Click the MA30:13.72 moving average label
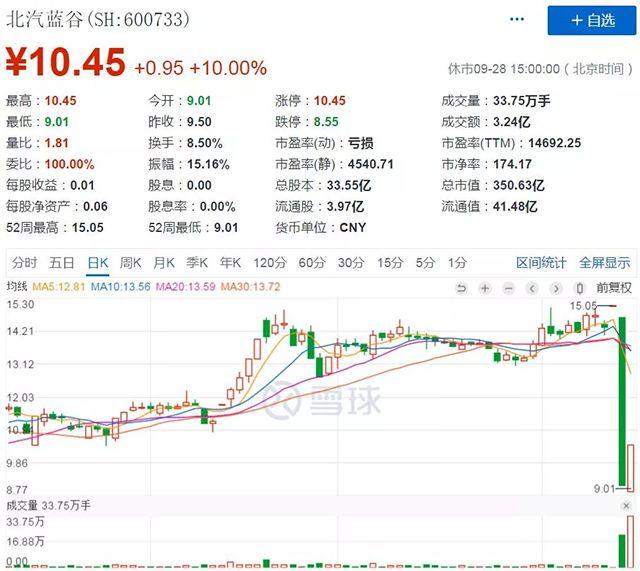 tap(251, 287)
